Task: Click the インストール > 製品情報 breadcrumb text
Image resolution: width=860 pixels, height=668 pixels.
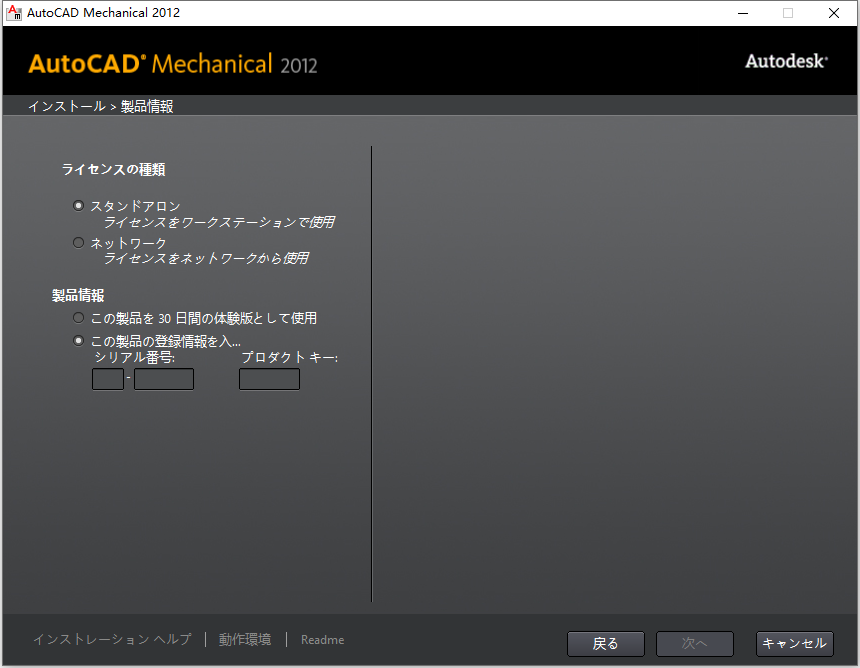Action: click(101, 106)
